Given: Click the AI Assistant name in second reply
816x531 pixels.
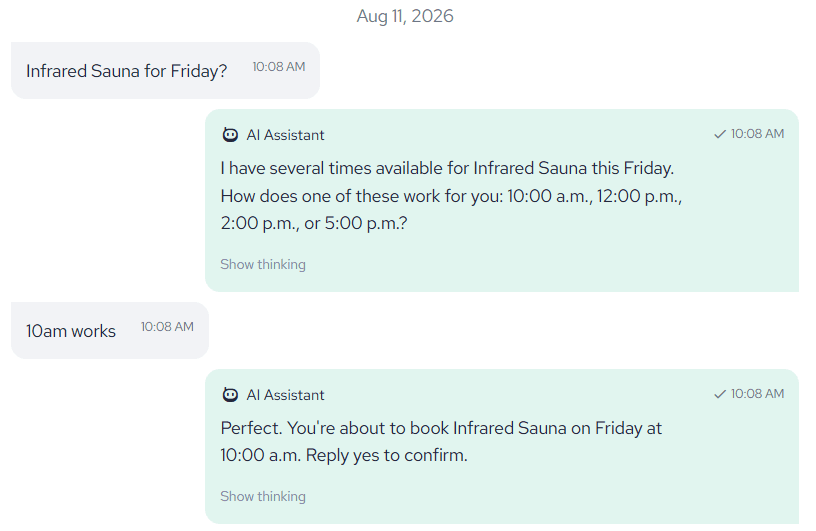Looking at the screenshot, I should tap(285, 395).
